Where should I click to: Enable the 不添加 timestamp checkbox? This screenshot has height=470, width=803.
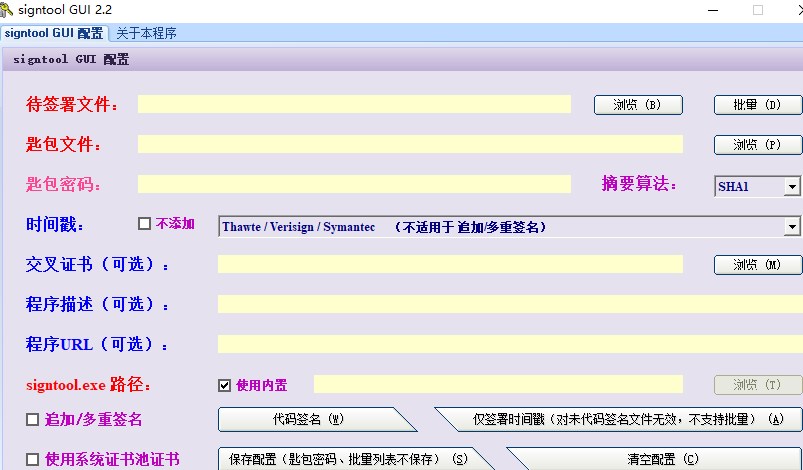[x=144, y=224]
